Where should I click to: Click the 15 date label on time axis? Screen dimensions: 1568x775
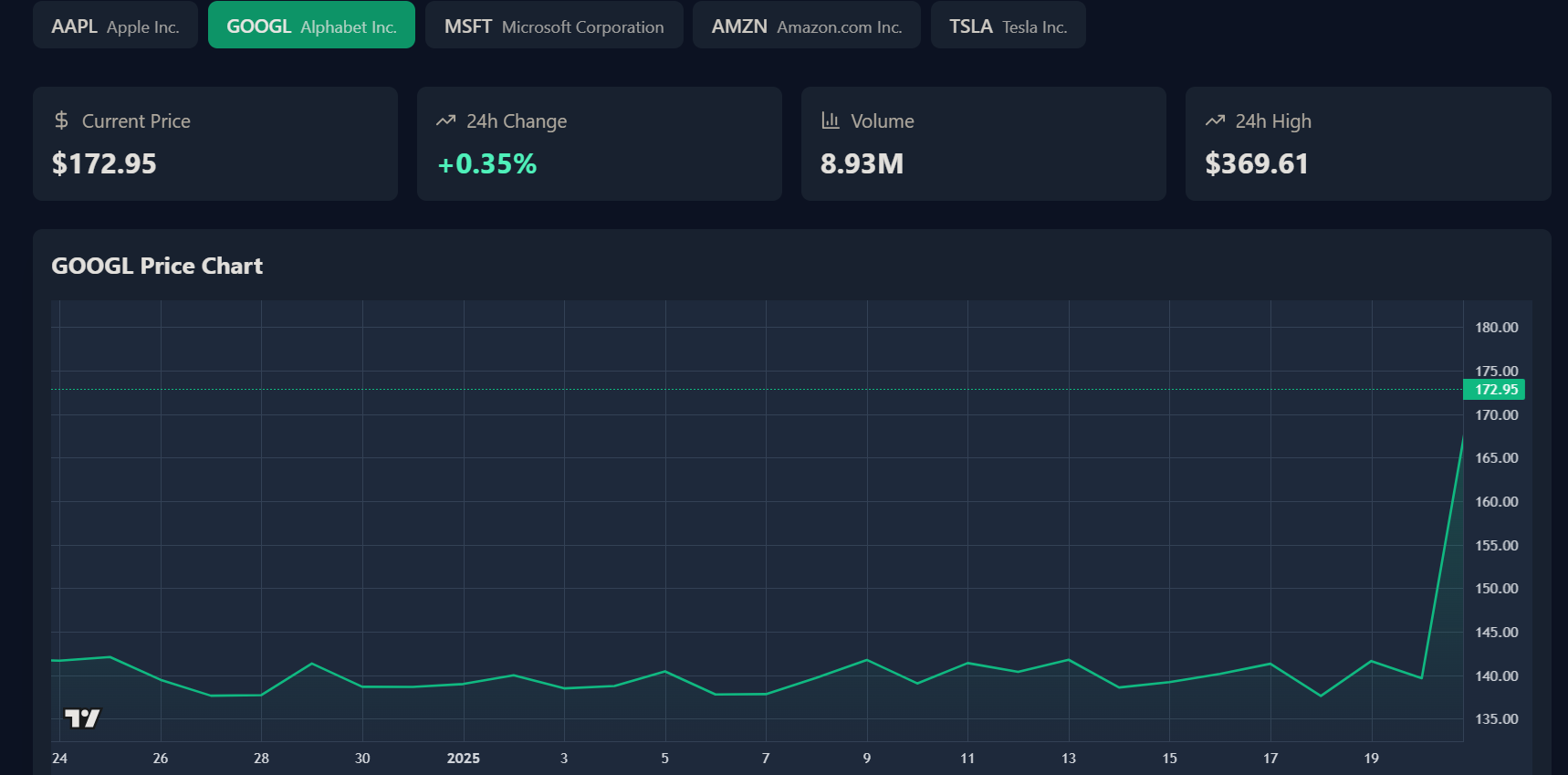tap(1170, 758)
